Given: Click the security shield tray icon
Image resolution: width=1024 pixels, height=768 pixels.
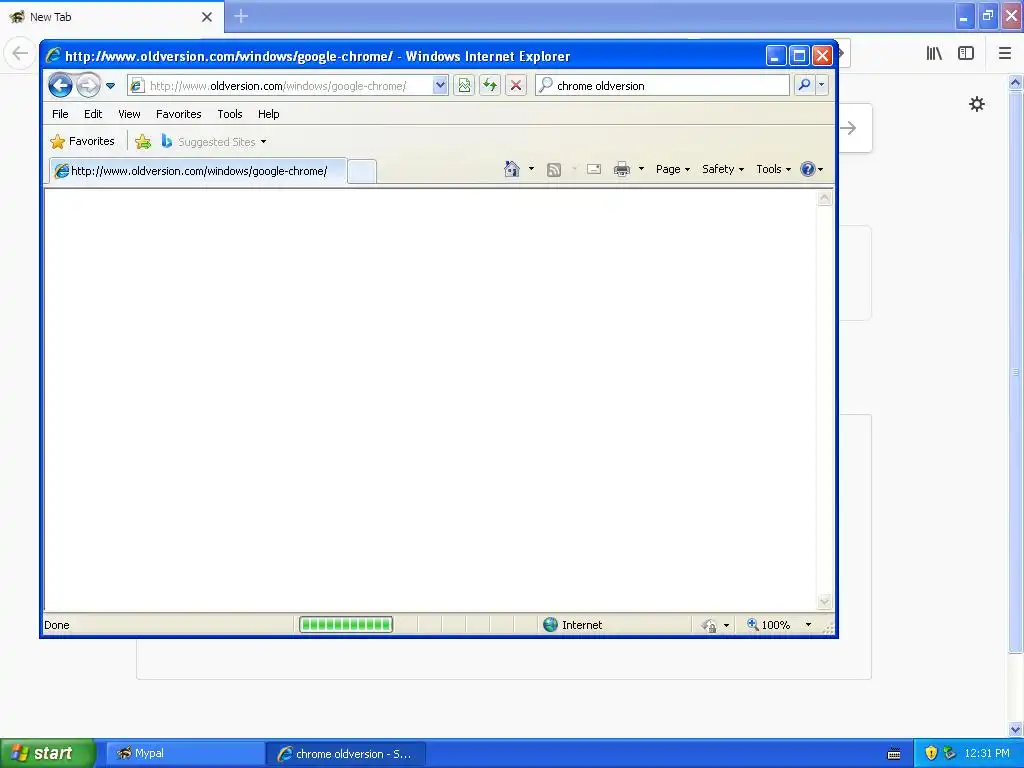Looking at the screenshot, I should (931, 753).
